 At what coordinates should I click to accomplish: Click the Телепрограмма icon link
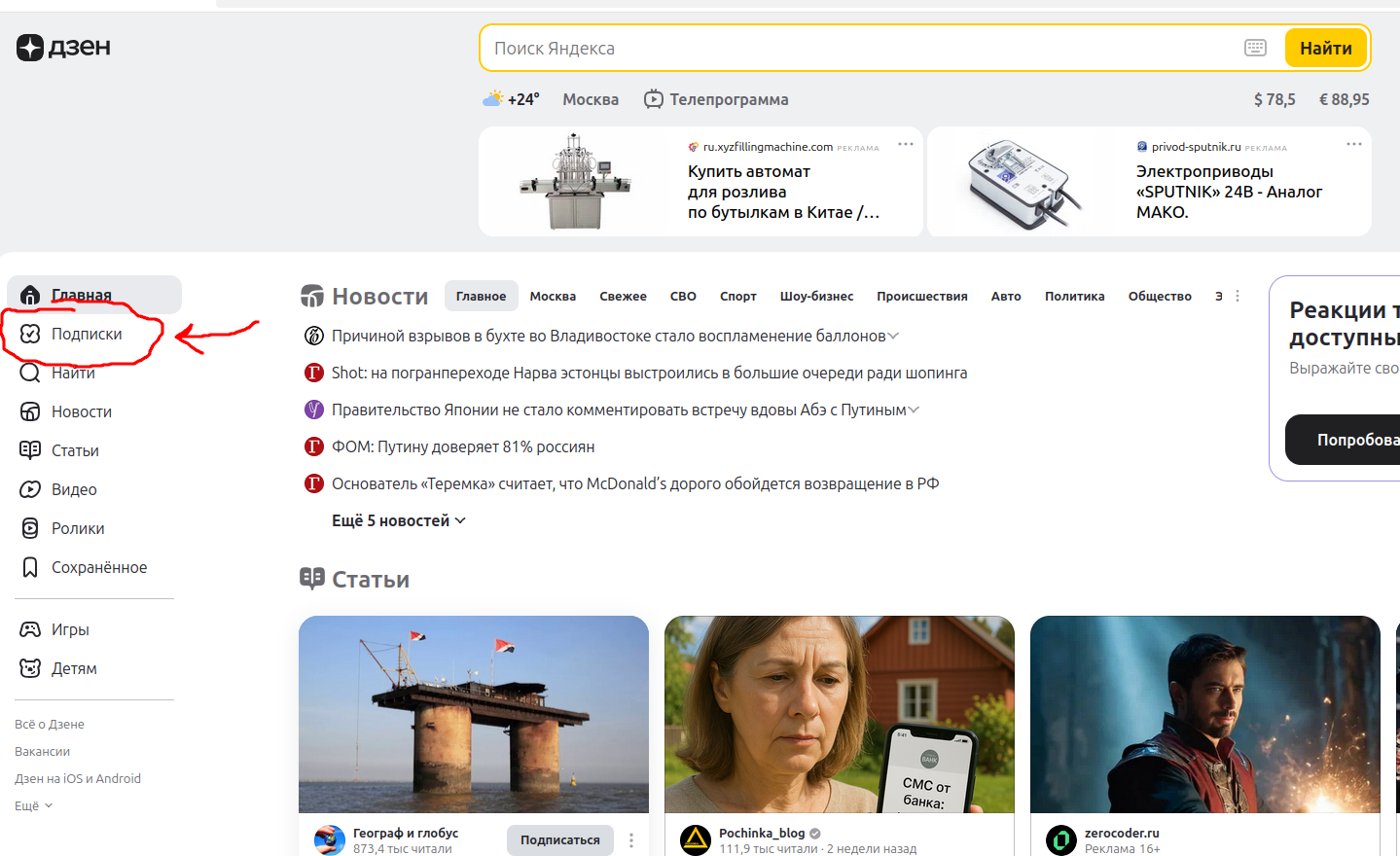(654, 99)
